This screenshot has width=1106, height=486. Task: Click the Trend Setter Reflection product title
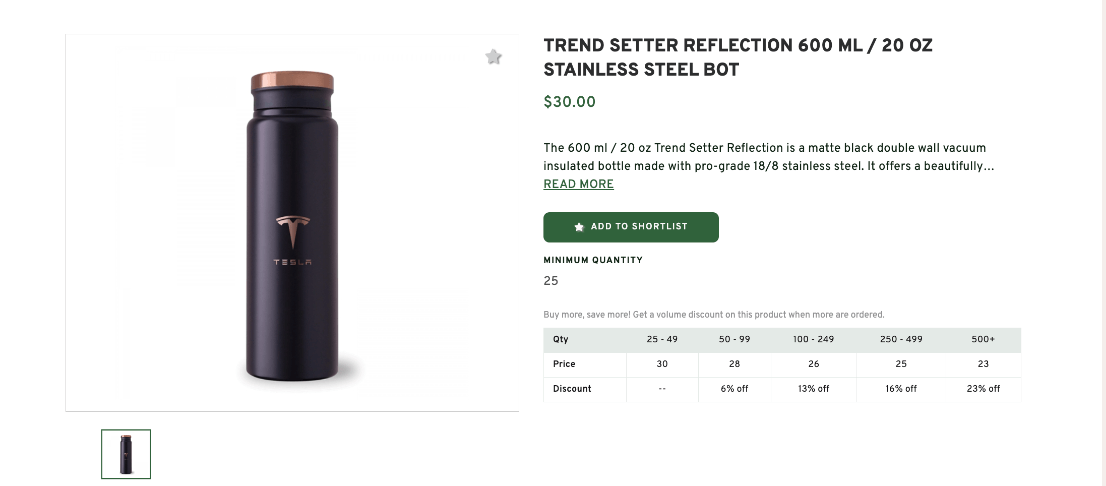737,57
